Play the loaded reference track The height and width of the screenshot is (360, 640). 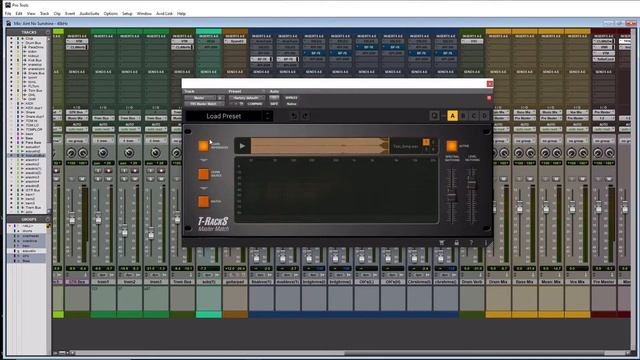[242, 146]
